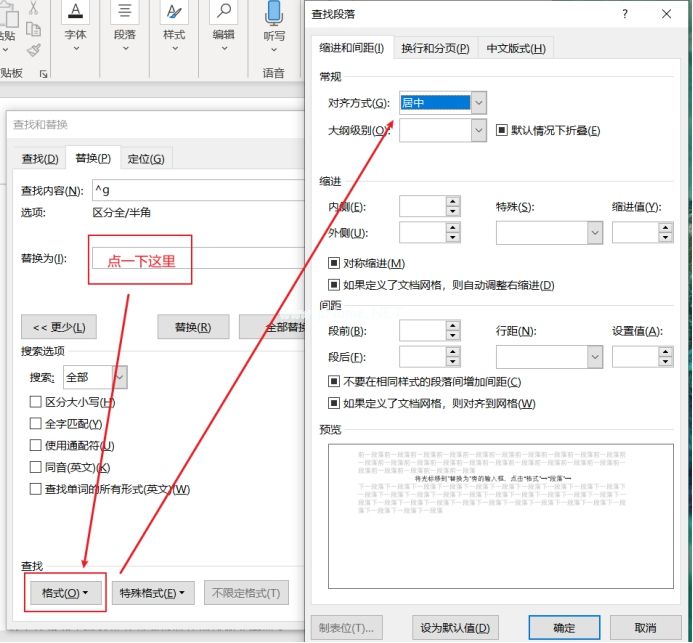The image size is (693, 643).
Task: Open the 行距 line spacing dropdown
Action: [x=594, y=356]
